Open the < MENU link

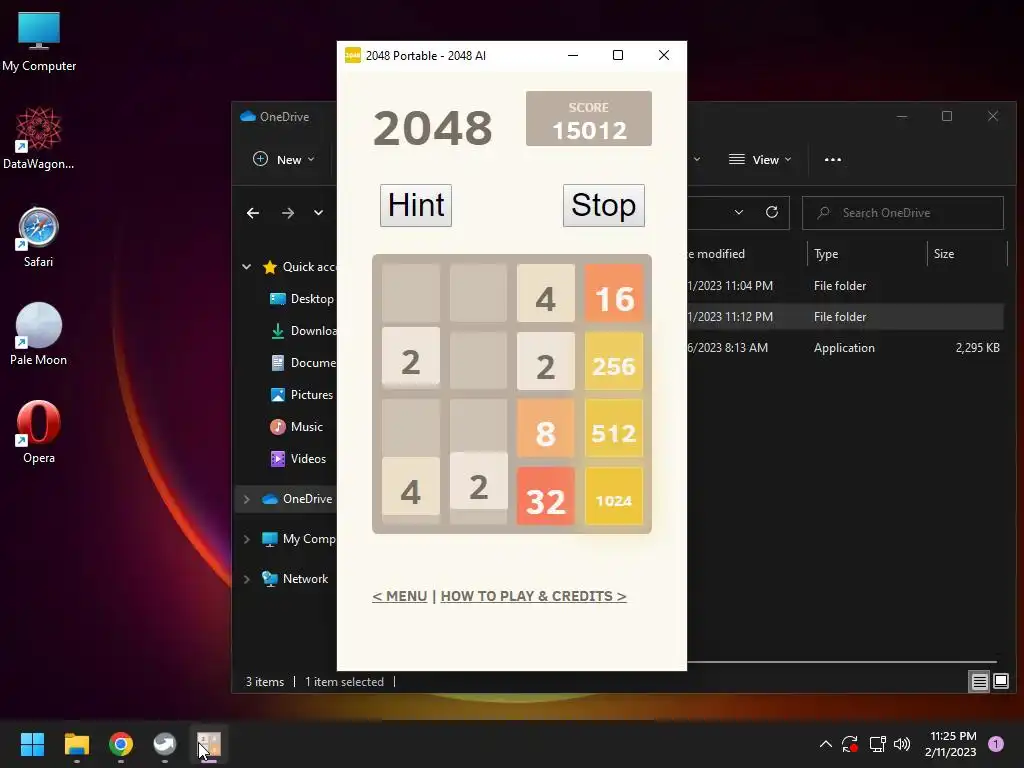tap(400, 596)
